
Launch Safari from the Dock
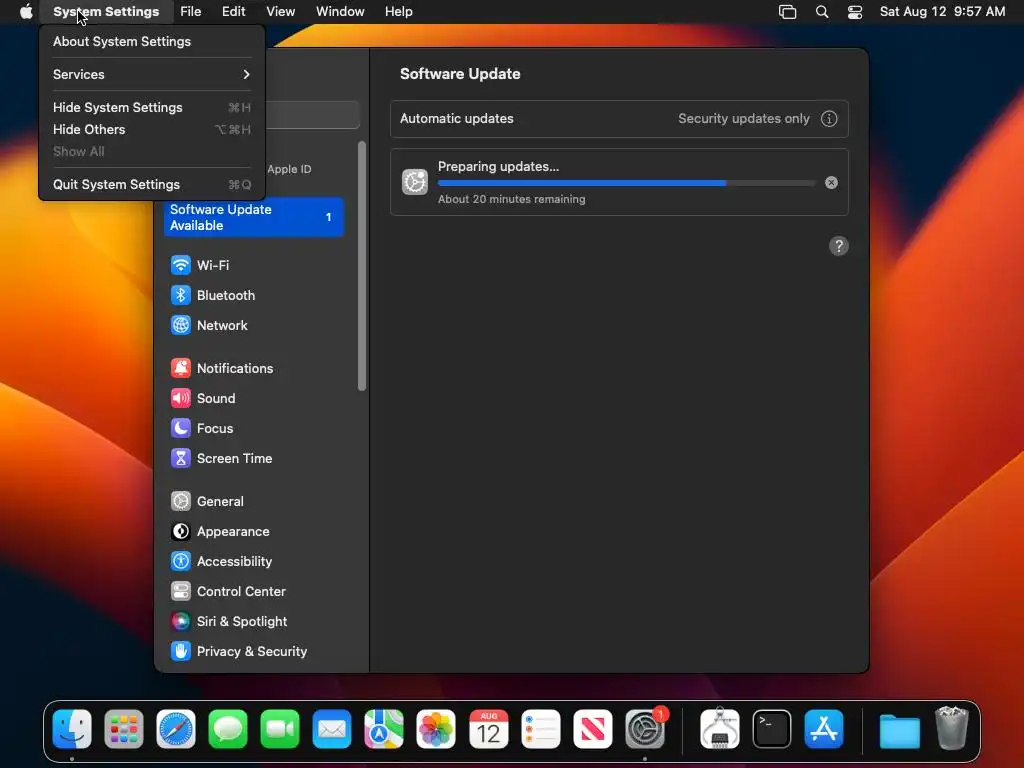point(176,729)
